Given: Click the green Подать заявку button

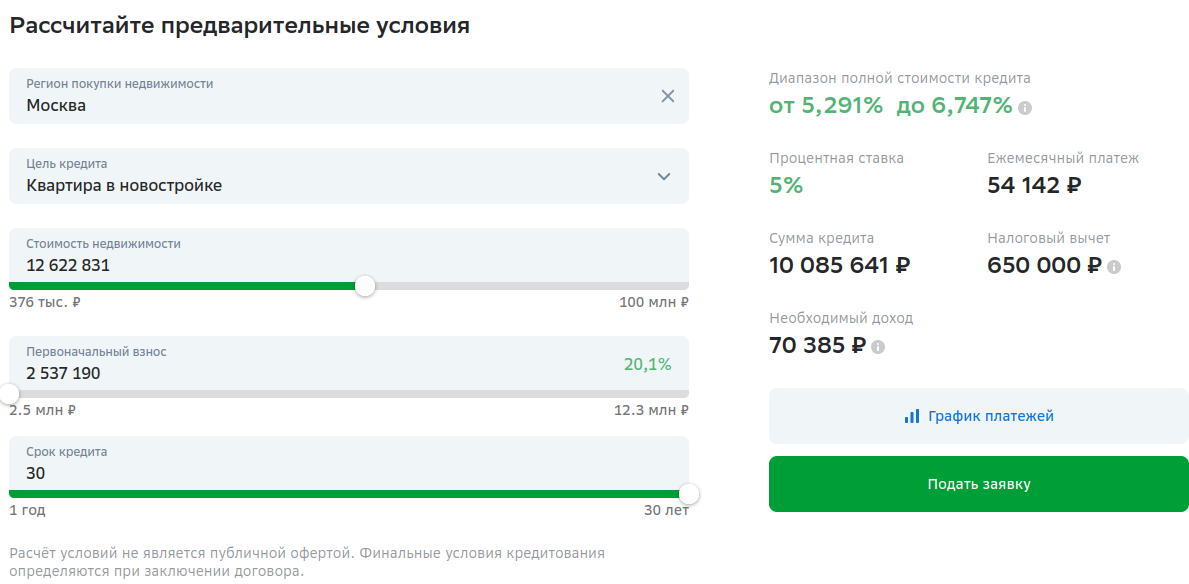Looking at the screenshot, I should tap(979, 484).
